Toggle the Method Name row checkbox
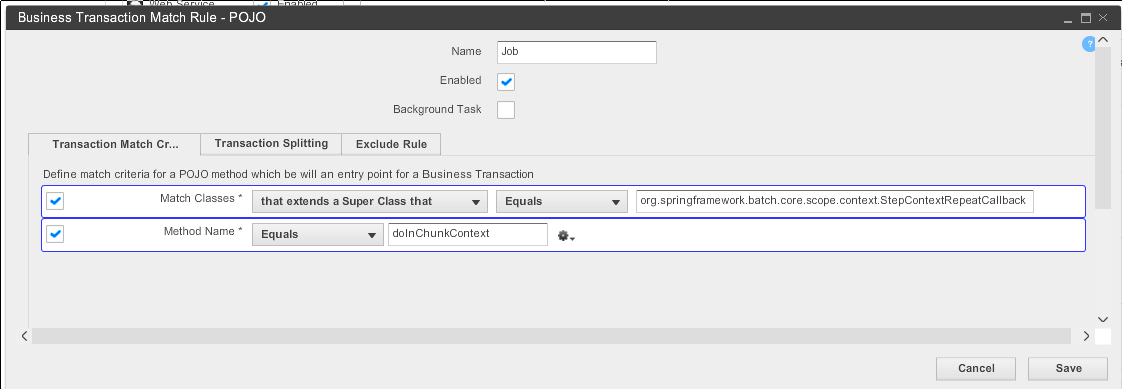Viewport: 1122px width, 389px height. pyautogui.click(x=56, y=234)
